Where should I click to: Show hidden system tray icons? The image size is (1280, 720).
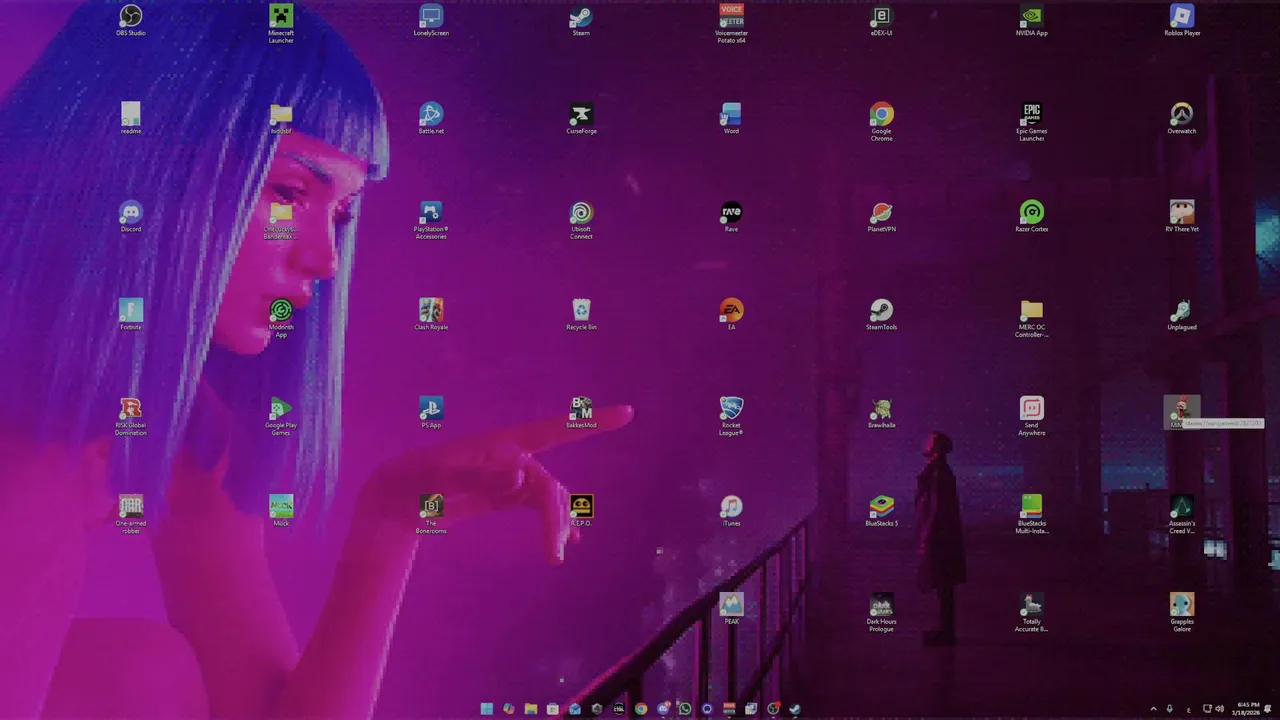click(1154, 709)
